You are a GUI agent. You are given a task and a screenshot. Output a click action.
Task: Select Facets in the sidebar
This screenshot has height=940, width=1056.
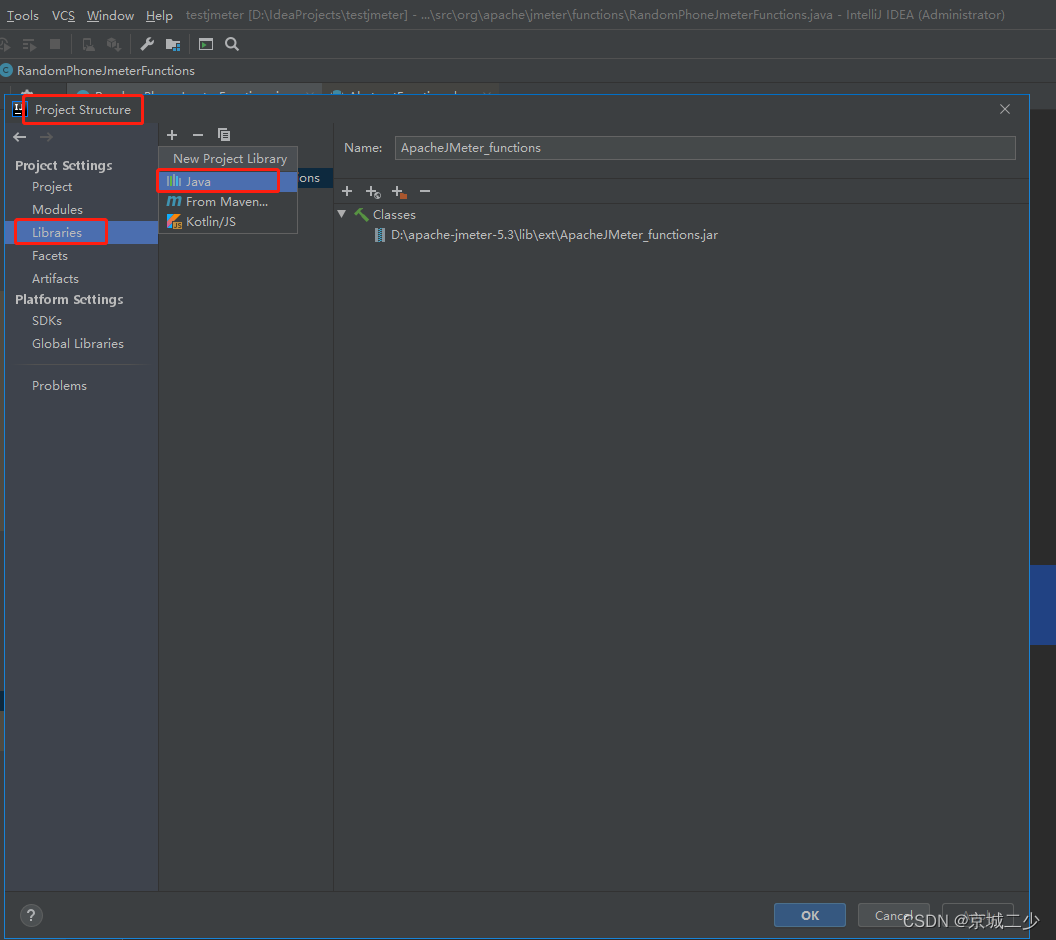click(x=50, y=256)
